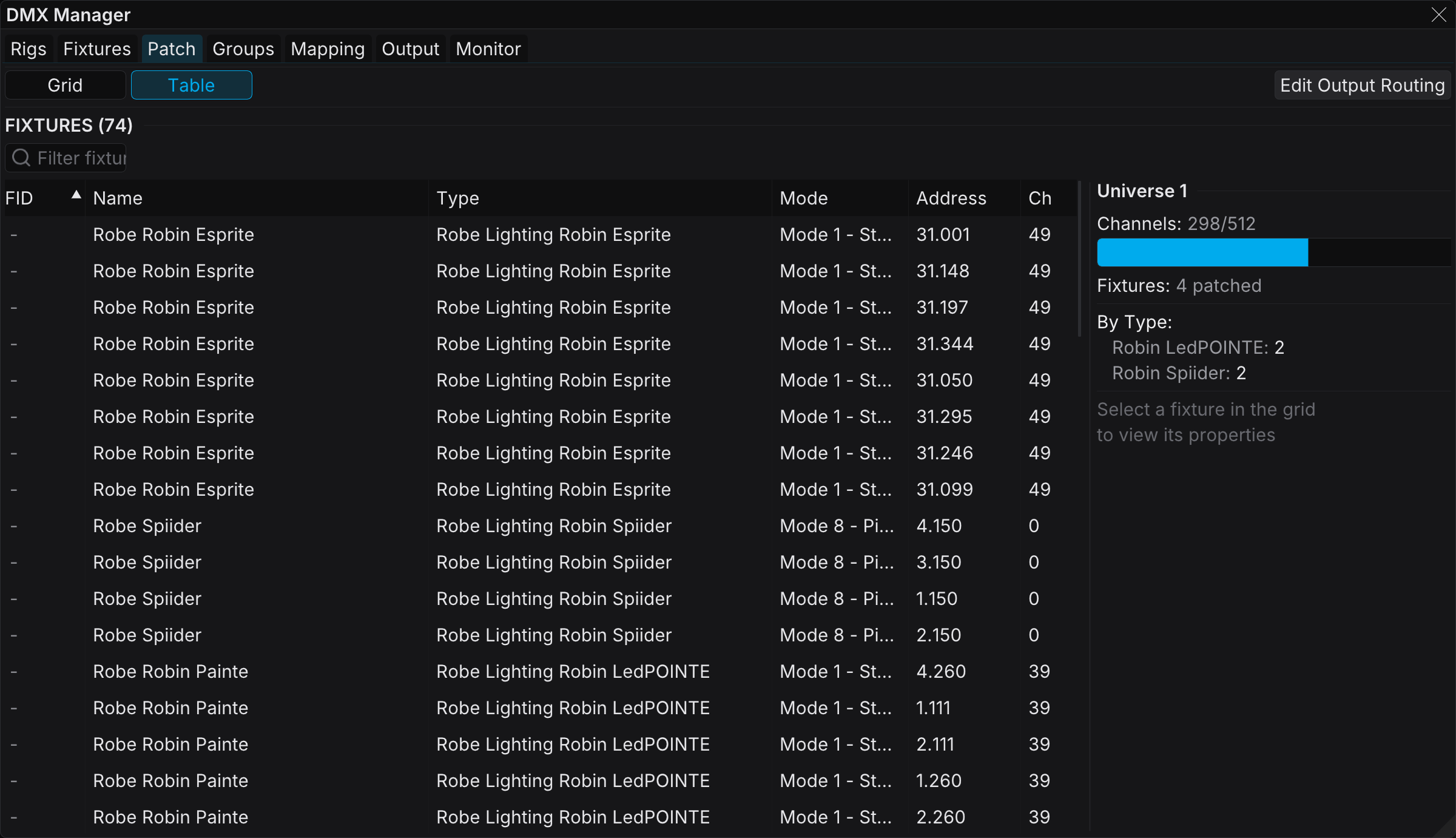Sort table by Mode column
This screenshot has height=838, width=1456.
[x=840, y=198]
